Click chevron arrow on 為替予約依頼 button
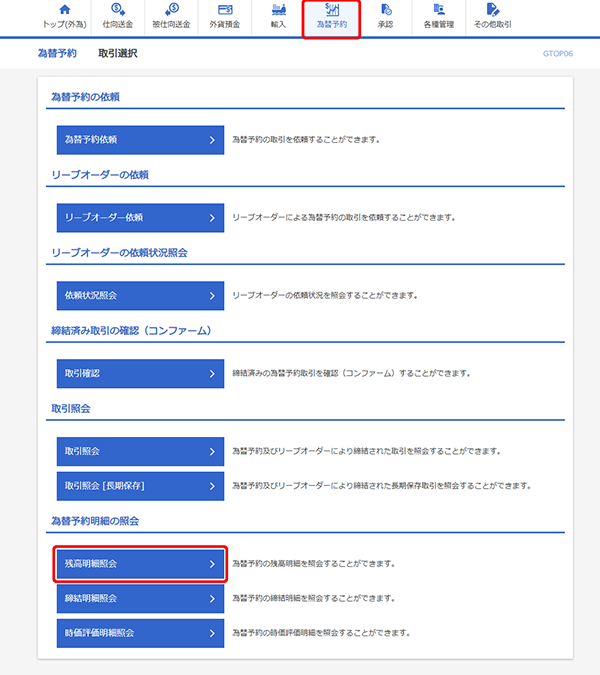This screenshot has width=600, height=675. click(x=212, y=140)
